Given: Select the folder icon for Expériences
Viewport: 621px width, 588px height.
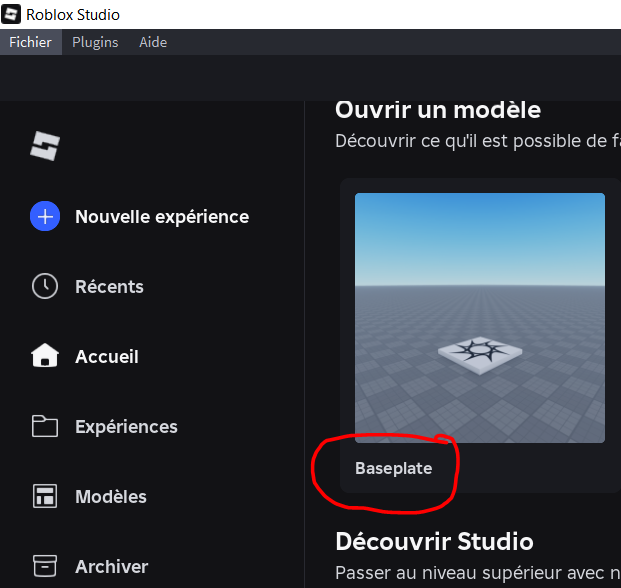Looking at the screenshot, I should click(45, 426).
